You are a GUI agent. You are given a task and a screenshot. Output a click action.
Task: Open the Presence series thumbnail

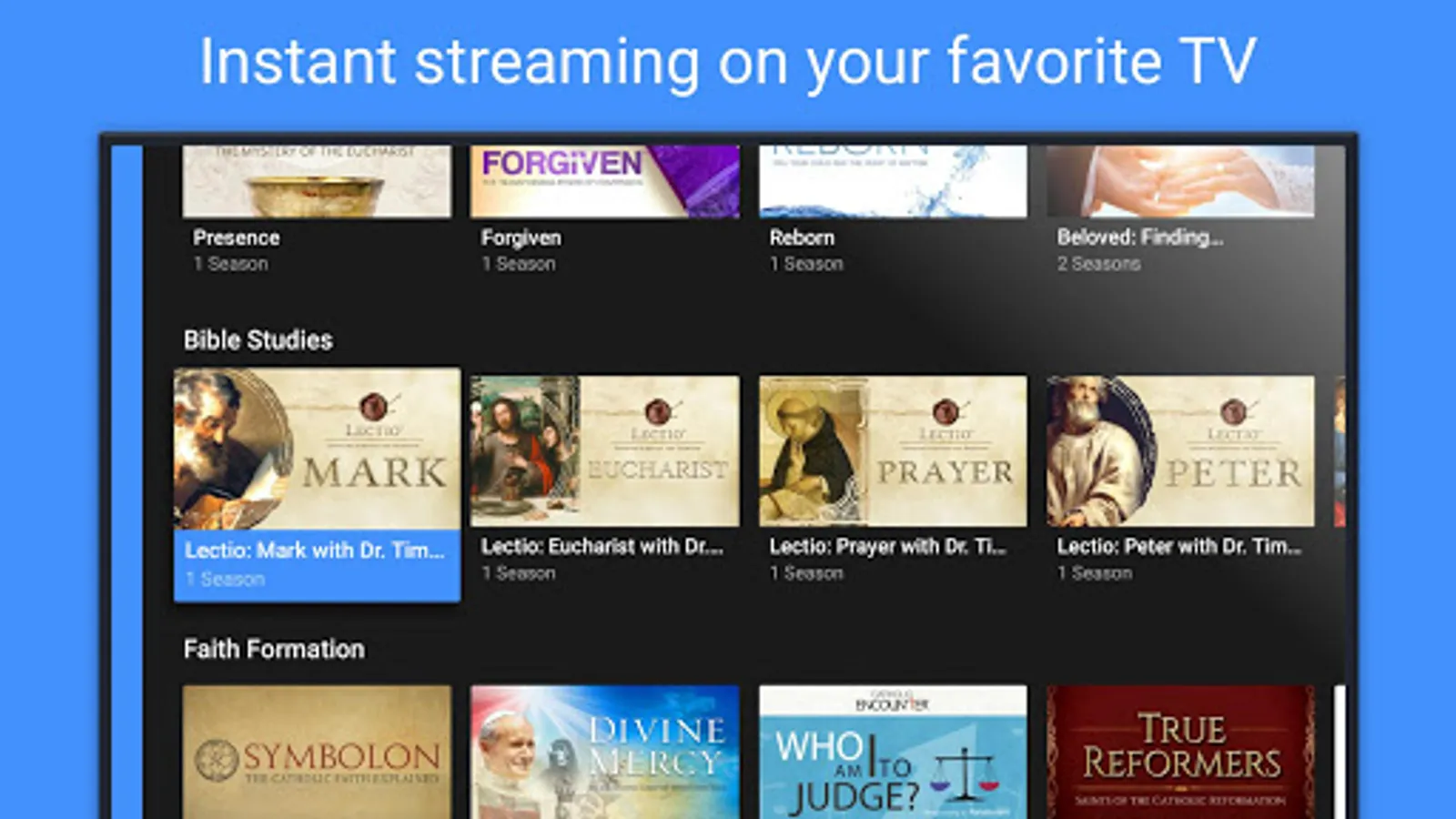pos(317,182)
